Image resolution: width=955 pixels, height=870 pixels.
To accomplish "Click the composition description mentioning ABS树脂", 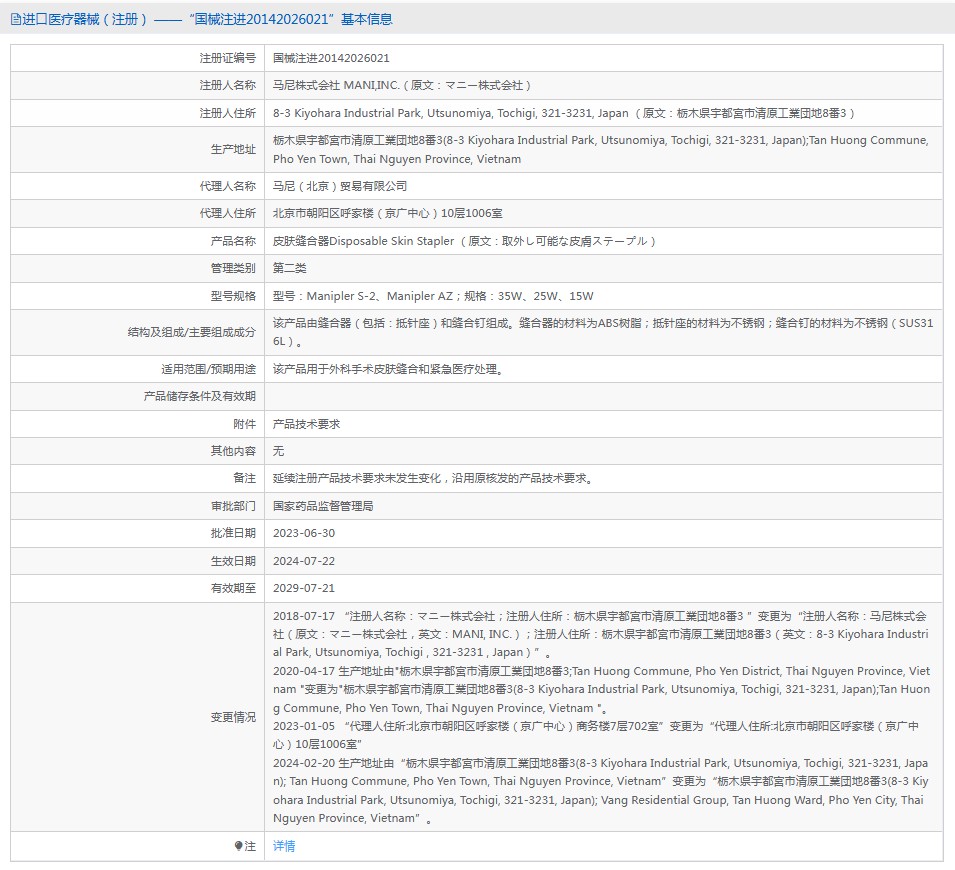I will (603, 332).
